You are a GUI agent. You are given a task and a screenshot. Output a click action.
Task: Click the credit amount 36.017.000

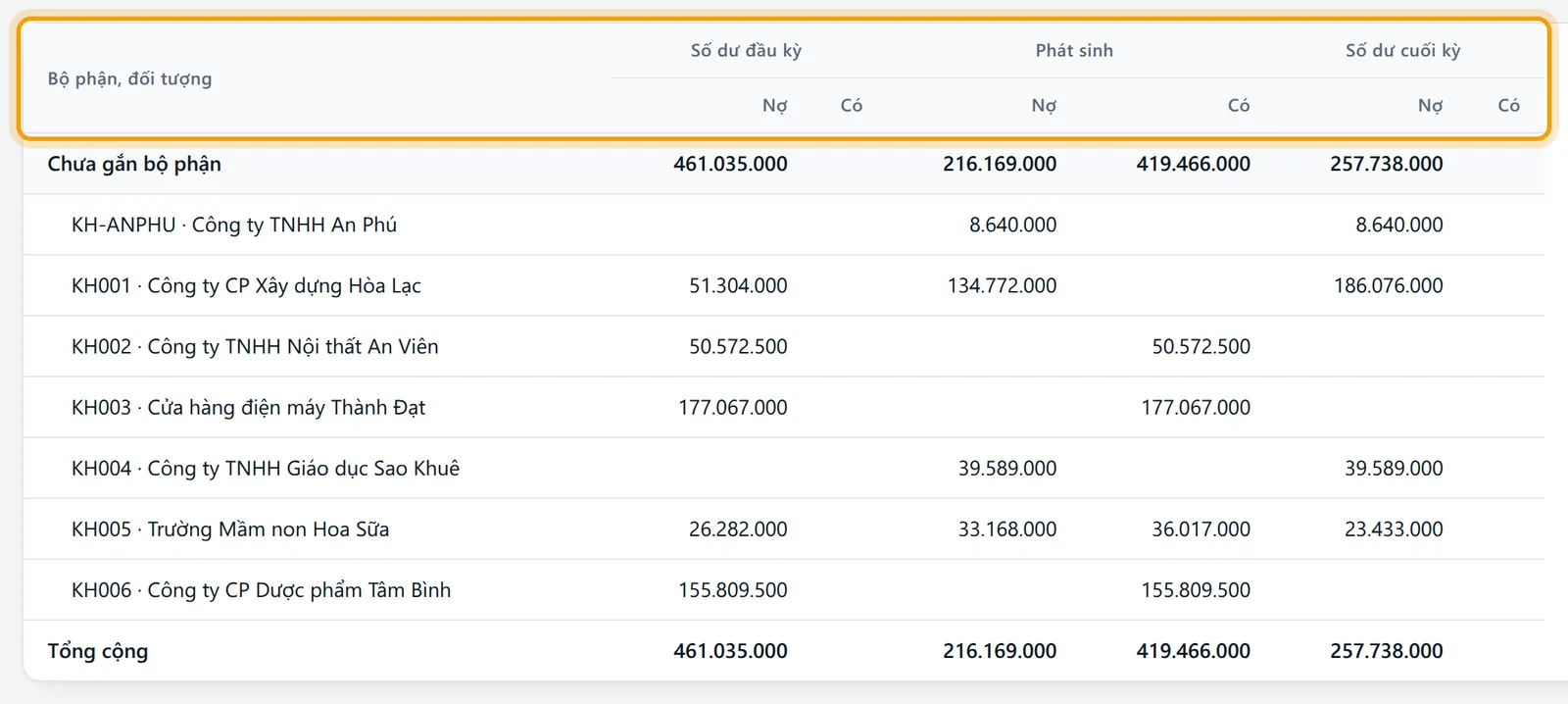1200,528
